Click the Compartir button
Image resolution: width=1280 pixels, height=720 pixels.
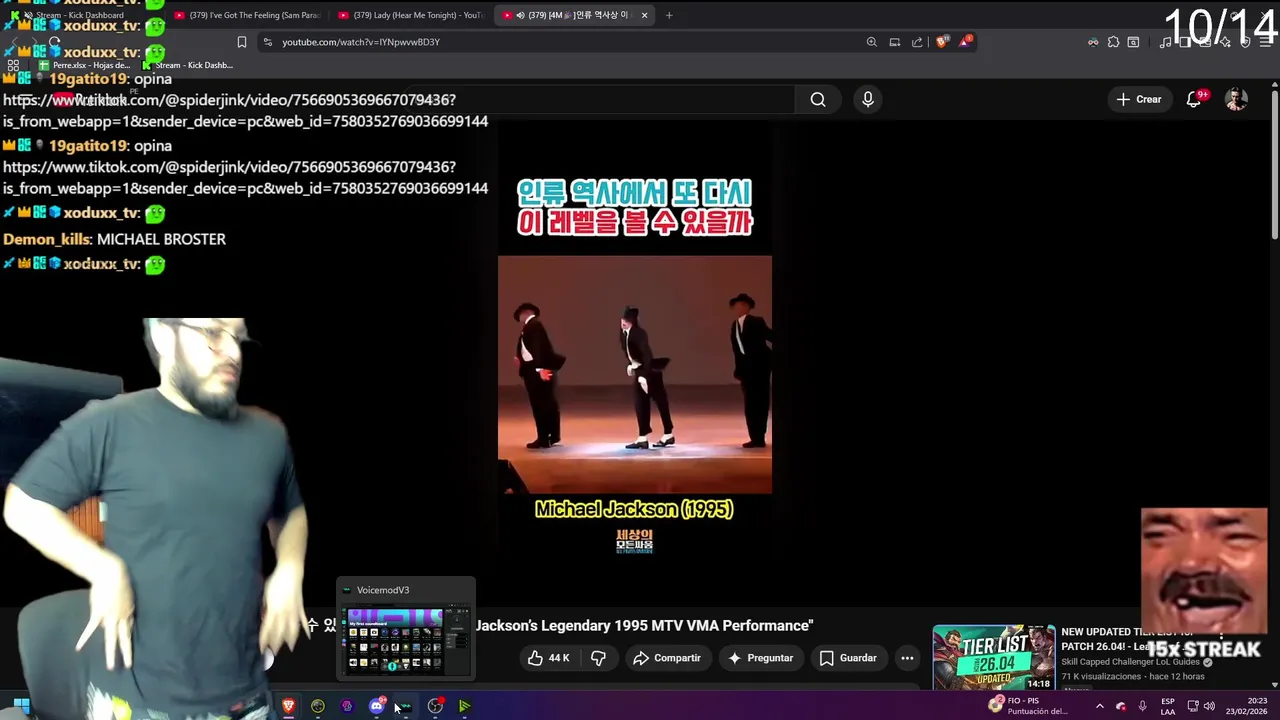point(666,658)
